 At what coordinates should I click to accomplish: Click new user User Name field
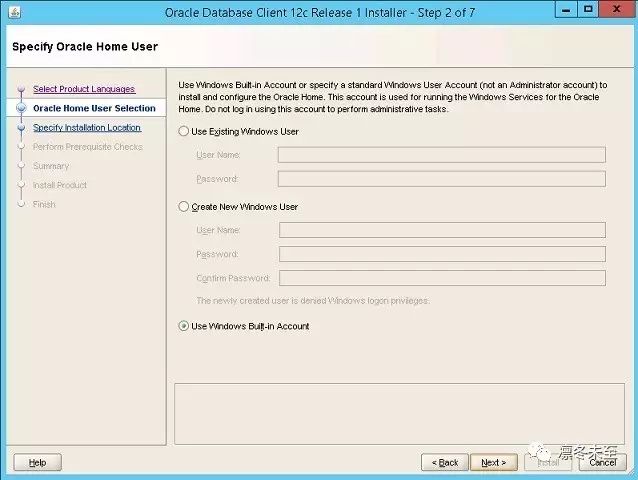[x=442, y=230]
